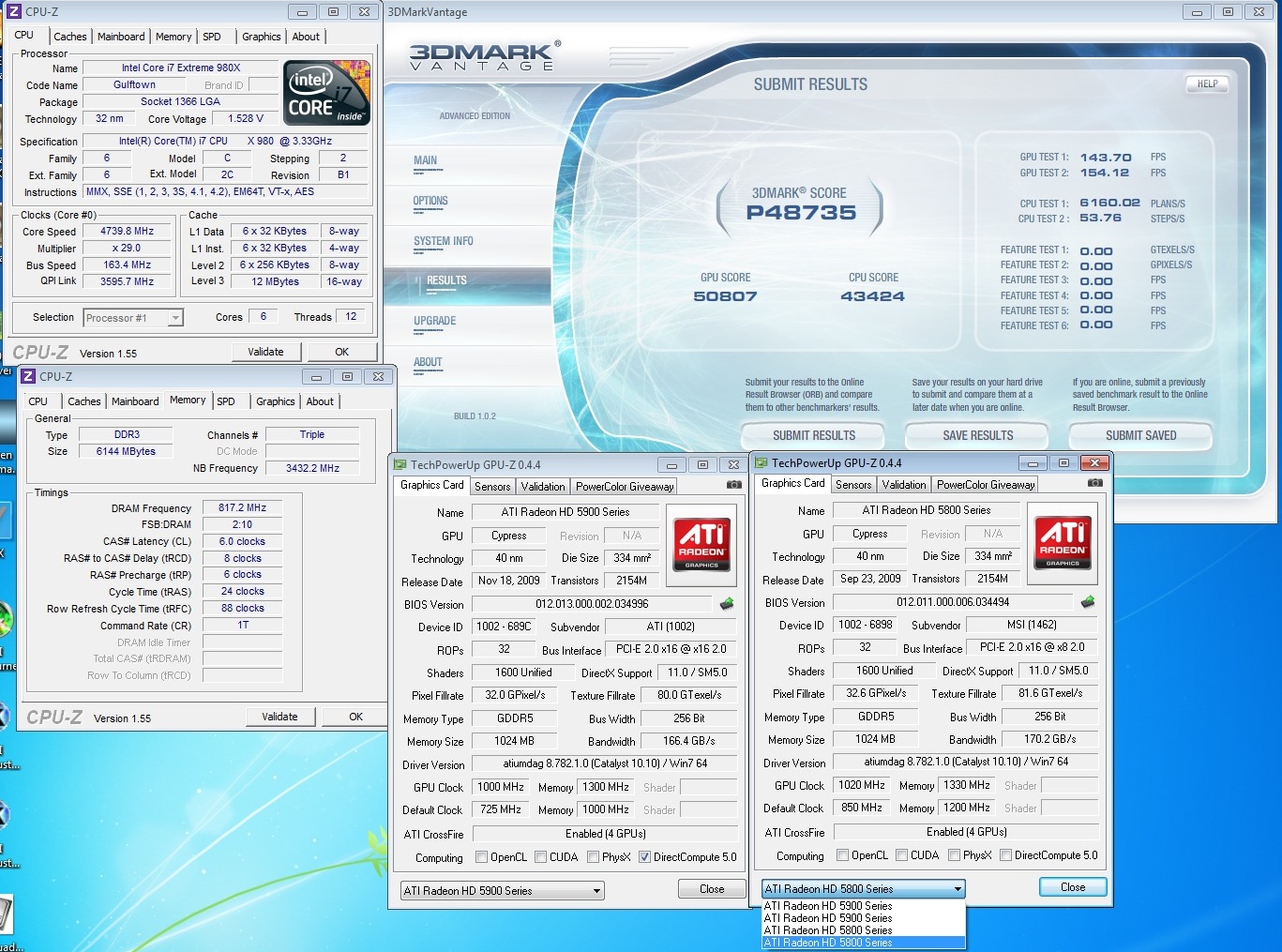The width and height of the screenshot is (1282, 952).
Task: Uncheck DirectCompute 5.0 in left GPU-Z
Action: (644, 856)
